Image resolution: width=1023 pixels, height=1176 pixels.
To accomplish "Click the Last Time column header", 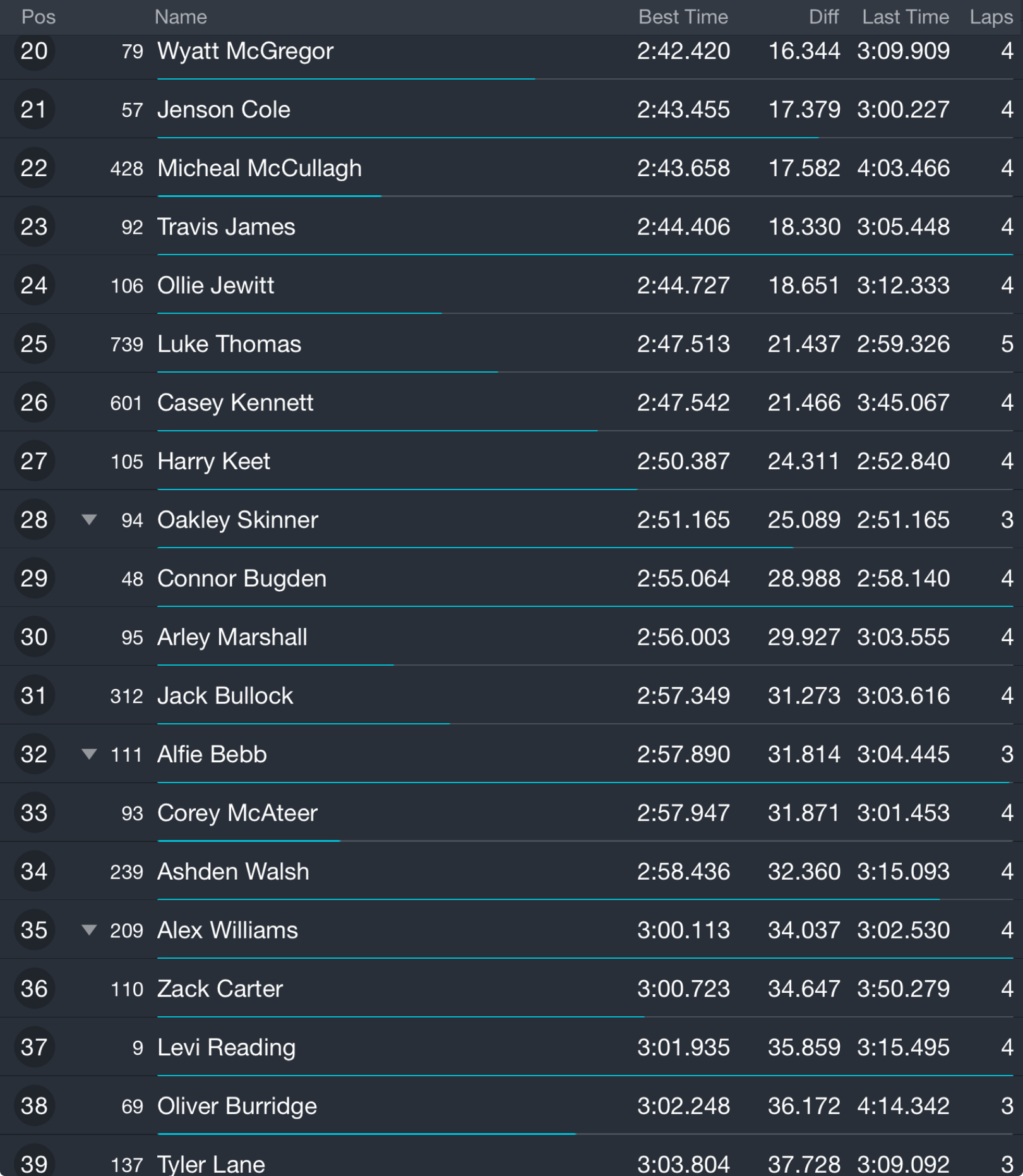I will coord(905,17).
